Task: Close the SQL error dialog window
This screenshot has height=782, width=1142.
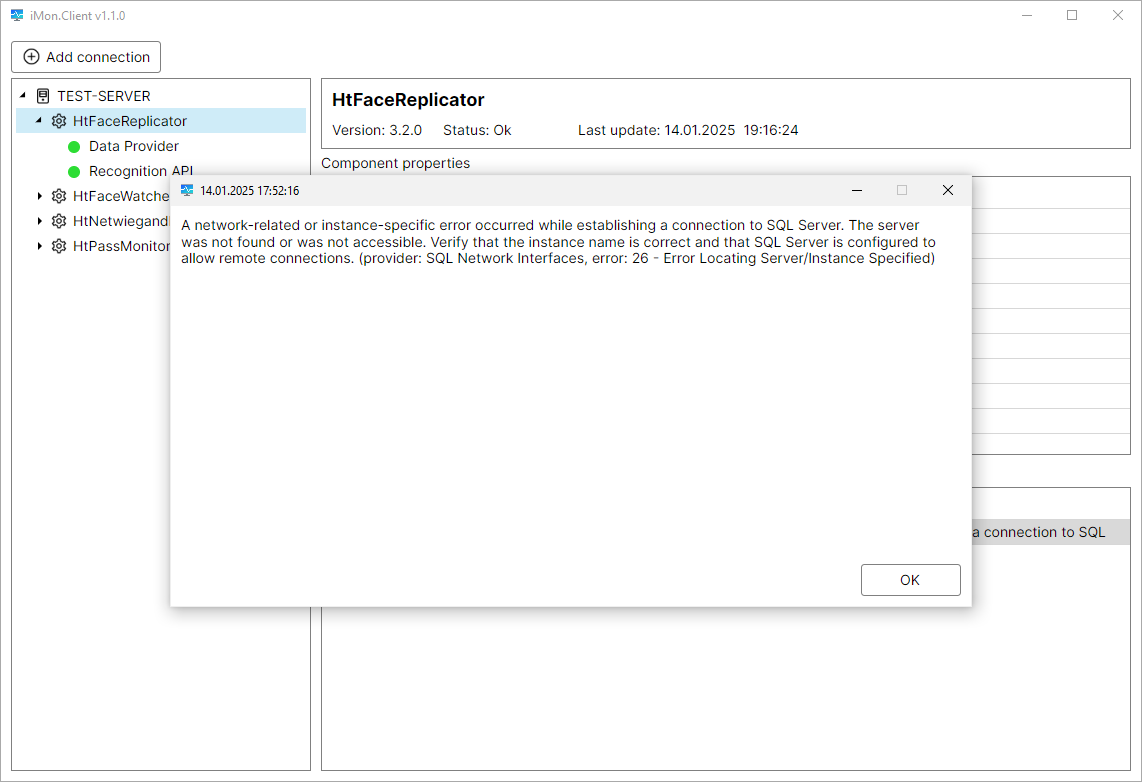Action: [x=947, y=190]
